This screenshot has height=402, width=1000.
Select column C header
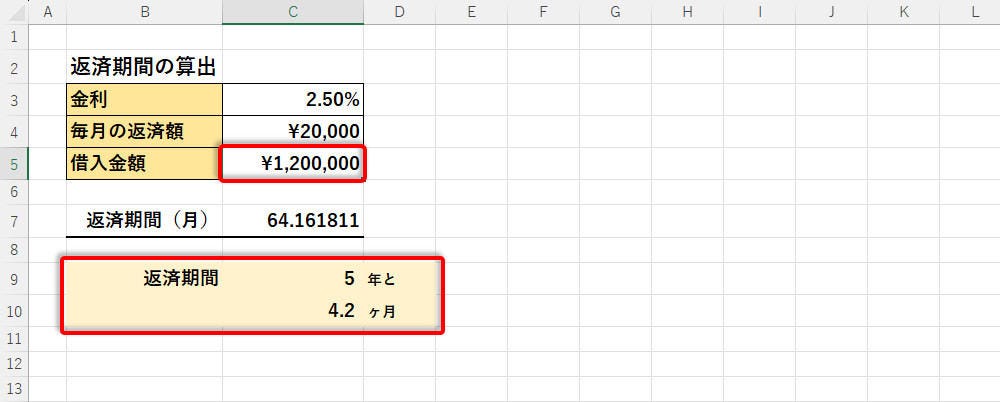click(292, 12)
